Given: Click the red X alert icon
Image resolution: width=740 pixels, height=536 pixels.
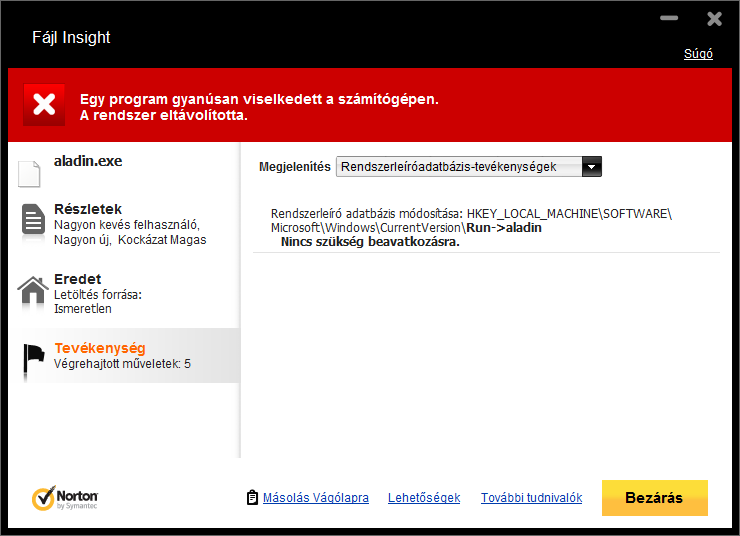Looking at the screenshot, I should coord(44,105).
